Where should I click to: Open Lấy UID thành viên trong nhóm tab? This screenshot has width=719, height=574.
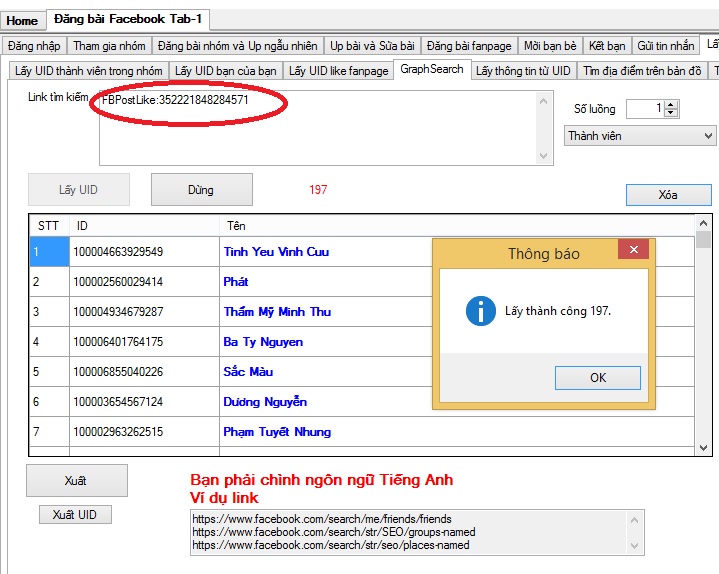pyautogui.click(x=88, y=71)
